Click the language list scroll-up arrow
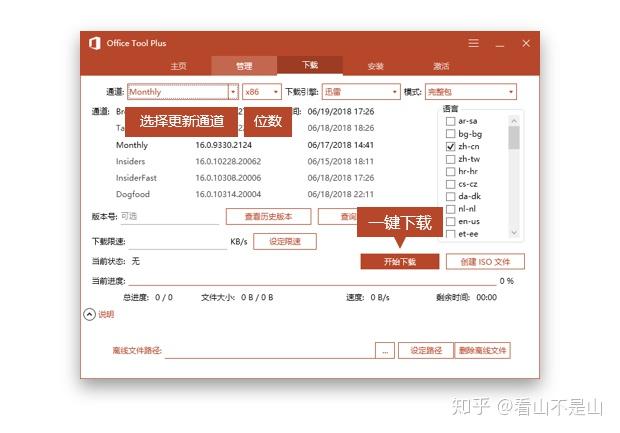 pyautogui.click(x=514, y=121)
